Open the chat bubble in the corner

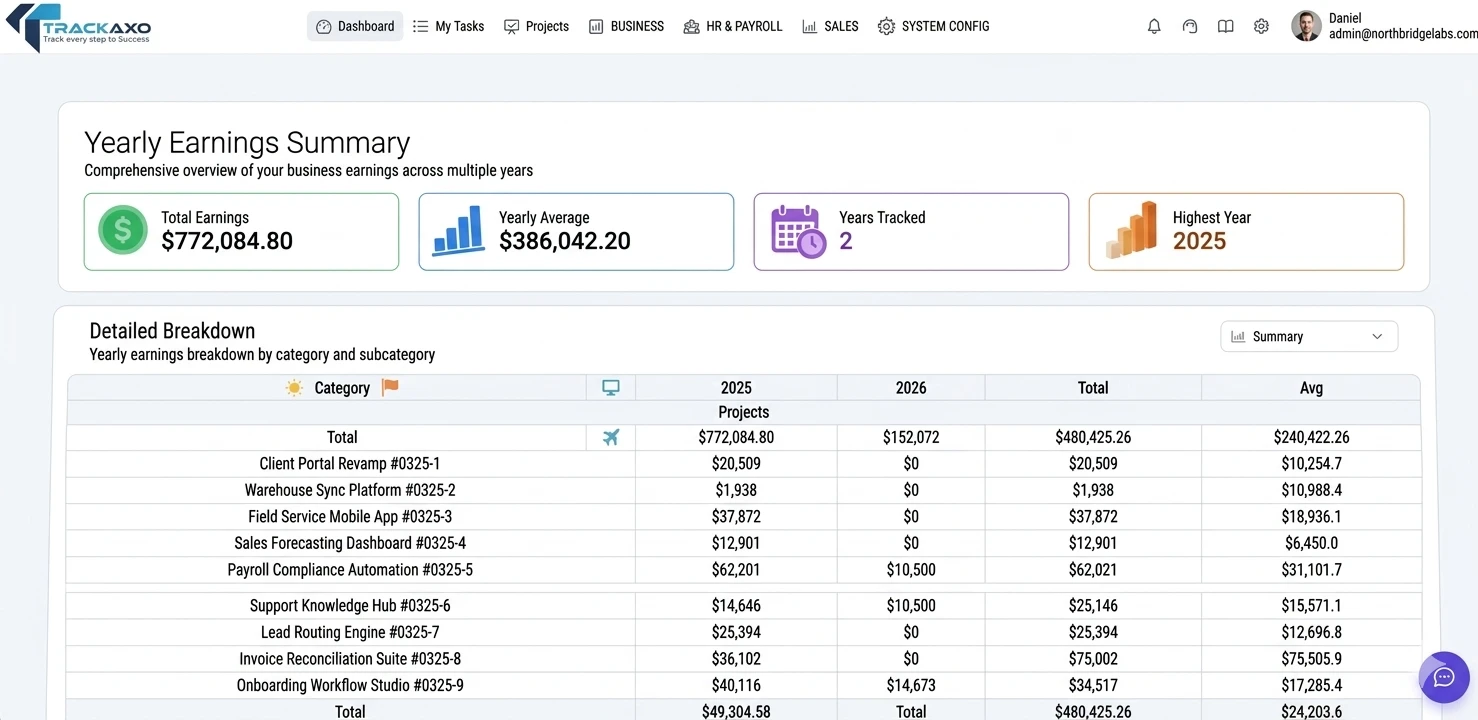point(1443,677)
